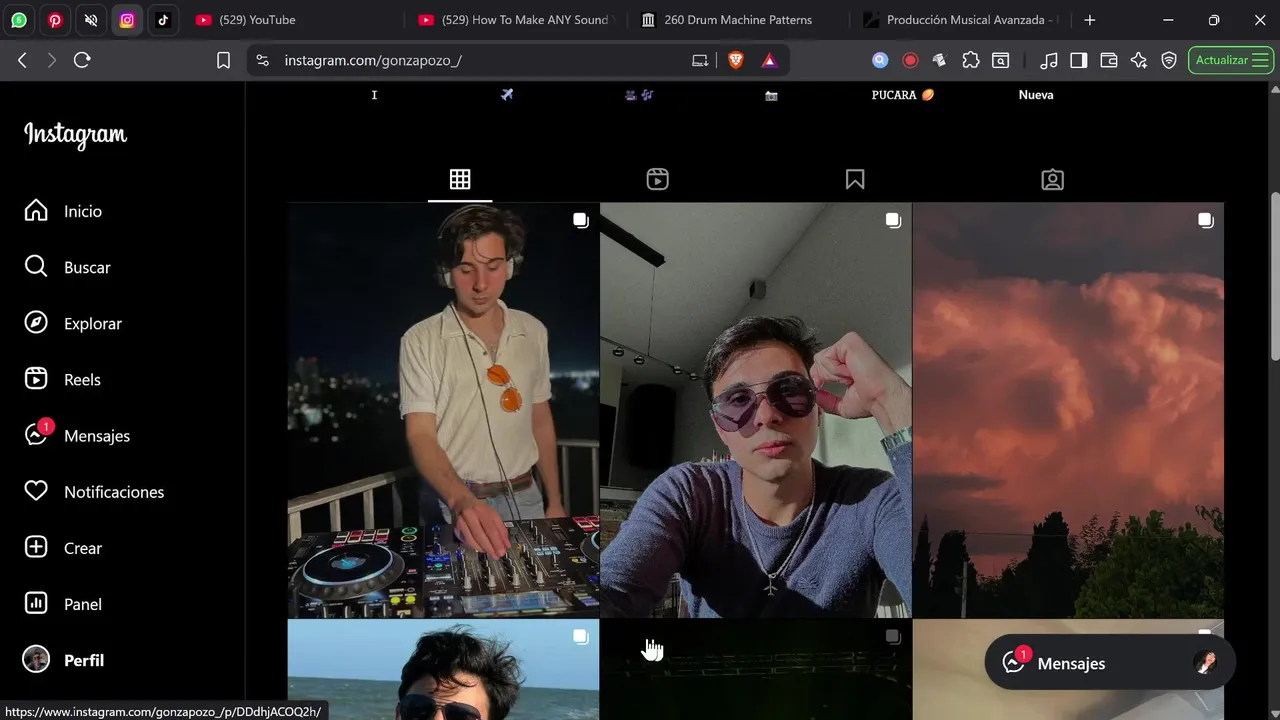Open Brave Rewards triangle icon
The height and width of the screenshot is (720, 1280).
pyautogui.click(x=769, y=60)
